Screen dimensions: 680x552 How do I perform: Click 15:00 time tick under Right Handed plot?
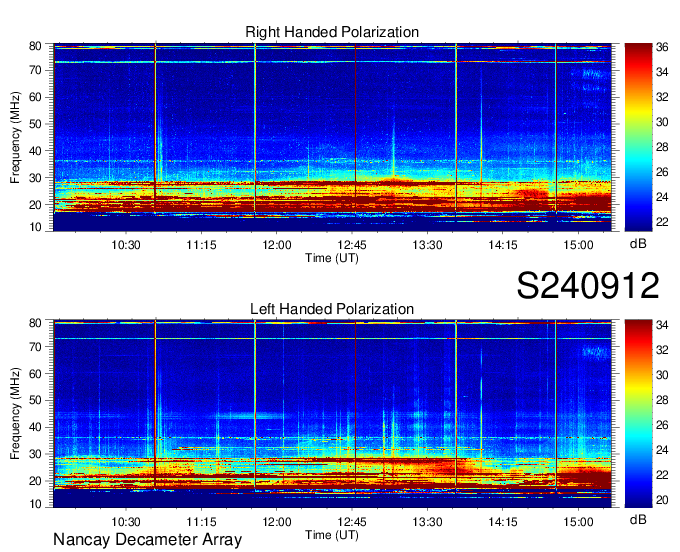click(578, 245)
